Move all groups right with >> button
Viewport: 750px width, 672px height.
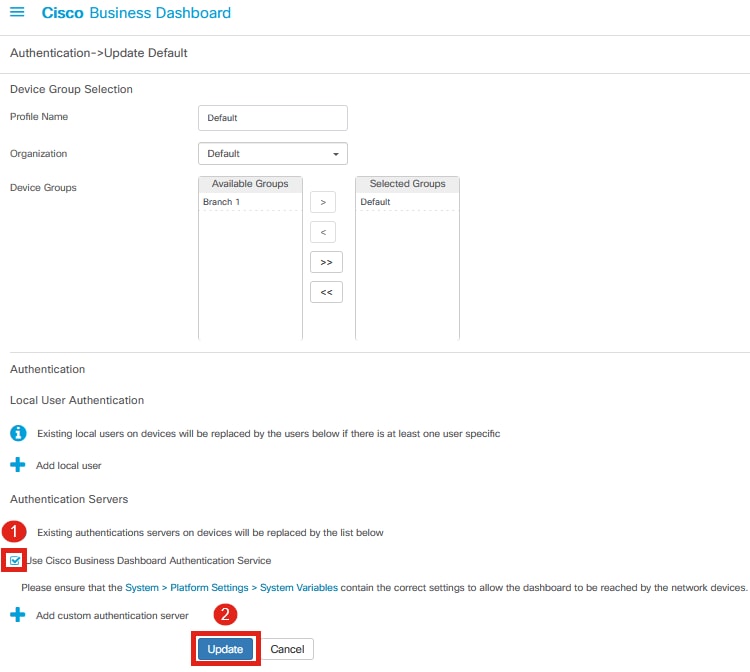coord(326,262)
